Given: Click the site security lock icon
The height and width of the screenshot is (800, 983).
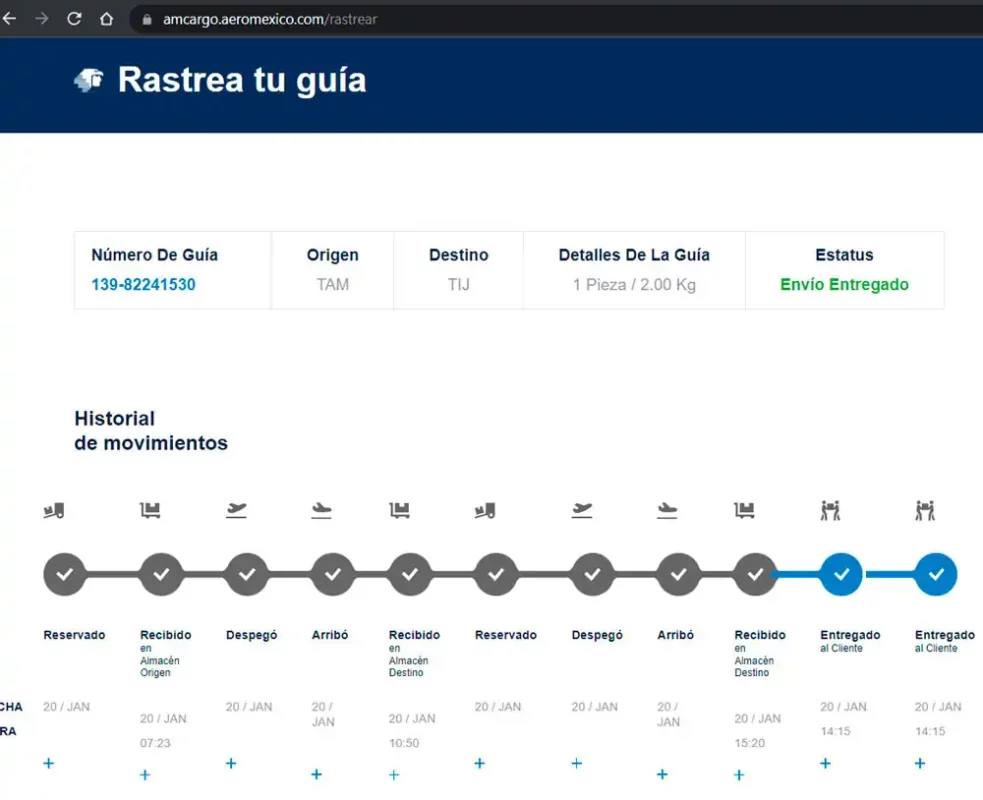Looking at the screenshot, I should click(x=146, y=19).
